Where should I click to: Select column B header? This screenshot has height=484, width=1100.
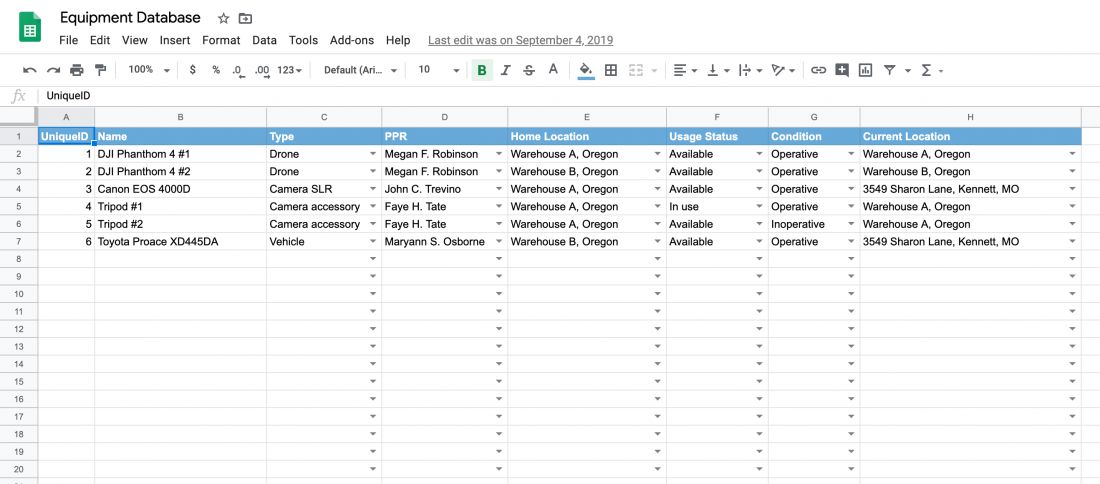180,117
